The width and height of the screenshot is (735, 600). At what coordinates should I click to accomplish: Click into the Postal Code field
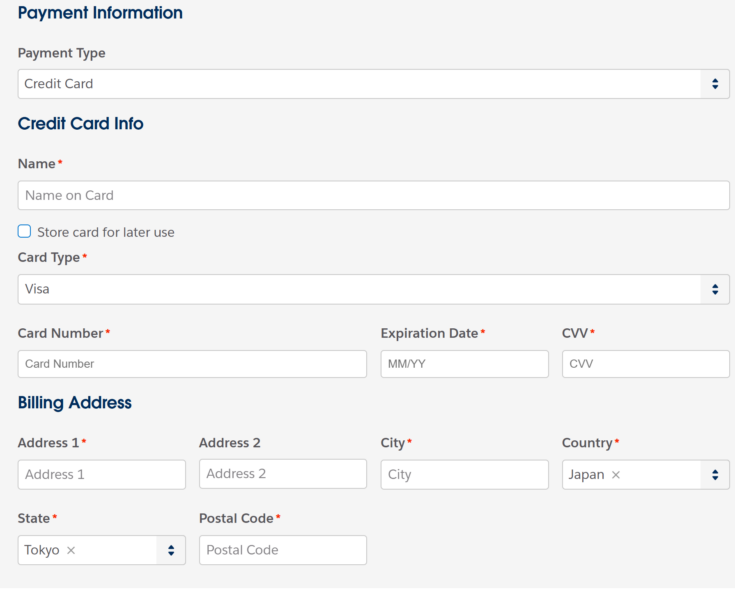pos(282,550)
